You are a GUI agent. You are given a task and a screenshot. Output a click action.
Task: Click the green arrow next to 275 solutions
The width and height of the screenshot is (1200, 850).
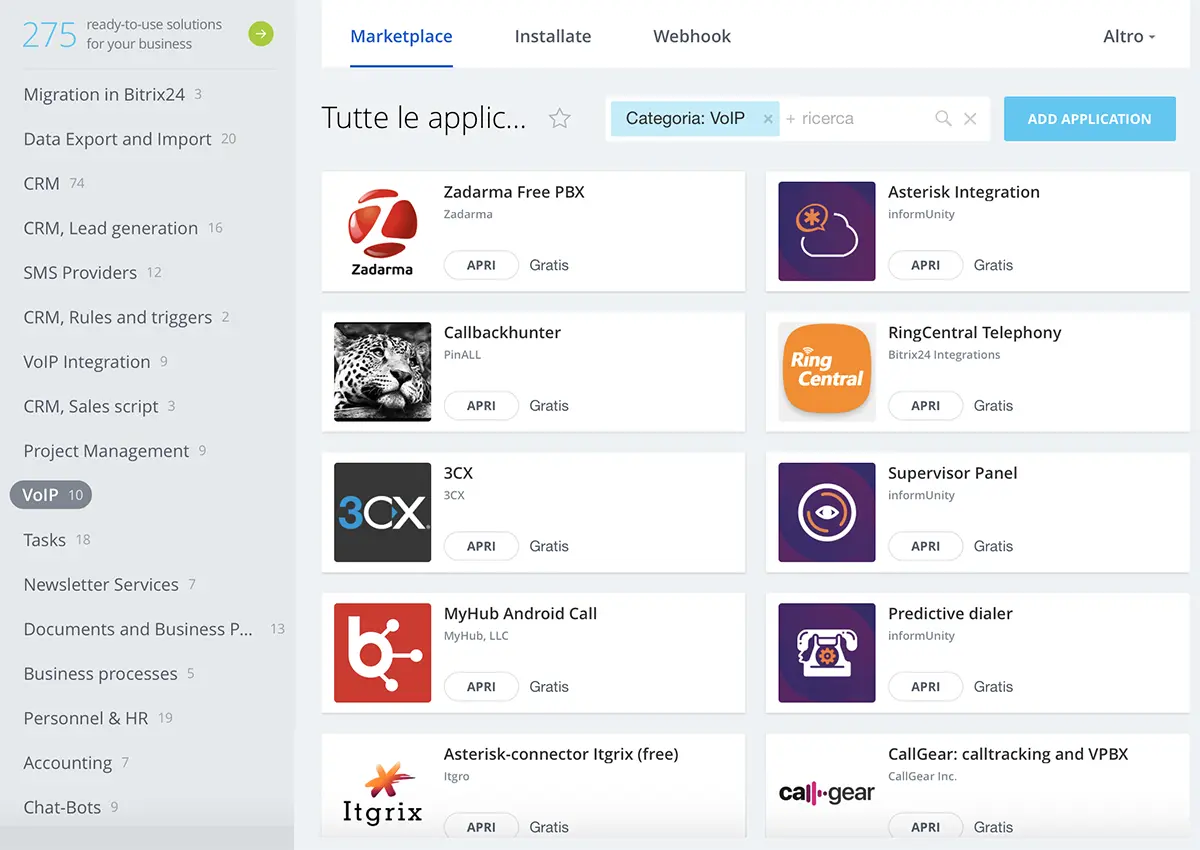(261, 34)
